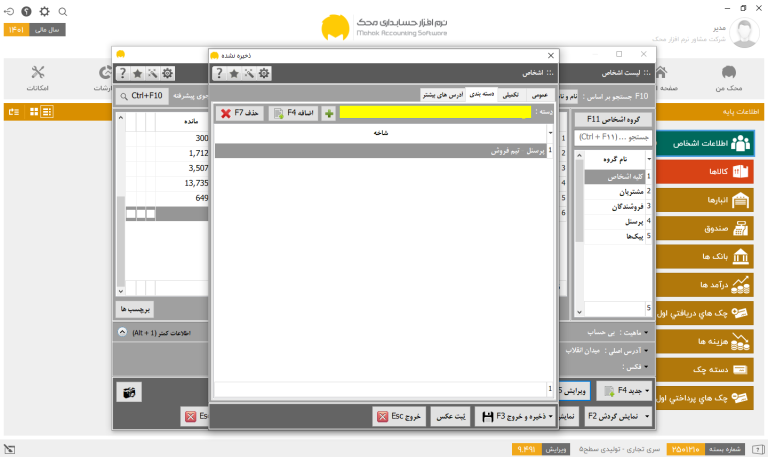Open the ذخیره و خروج F3 dropdown arrow
768x457 pixels.
point(551,416)
